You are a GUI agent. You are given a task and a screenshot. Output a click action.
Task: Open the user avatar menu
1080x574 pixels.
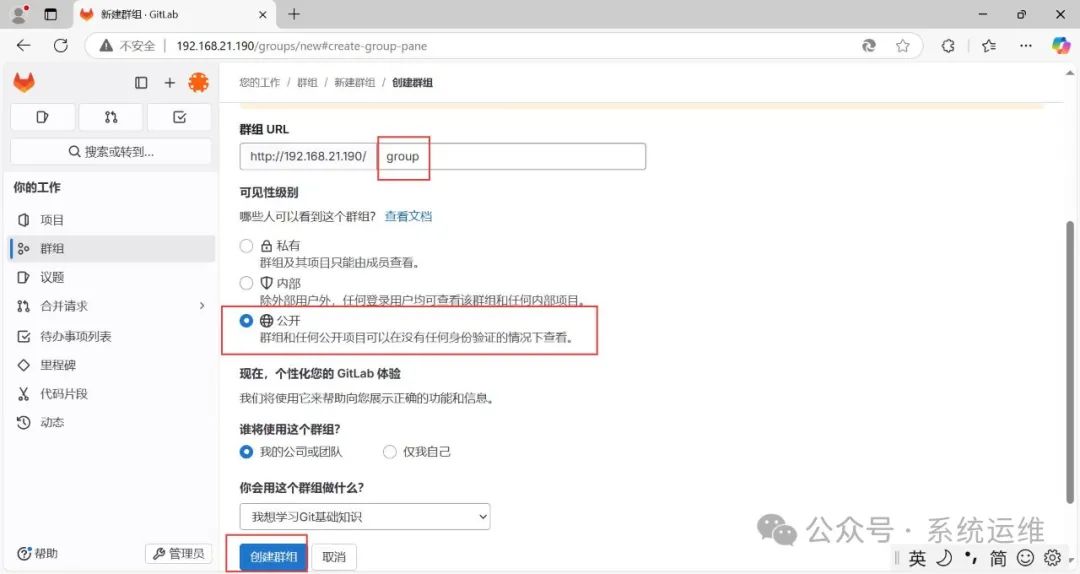(x=198, y=83)
